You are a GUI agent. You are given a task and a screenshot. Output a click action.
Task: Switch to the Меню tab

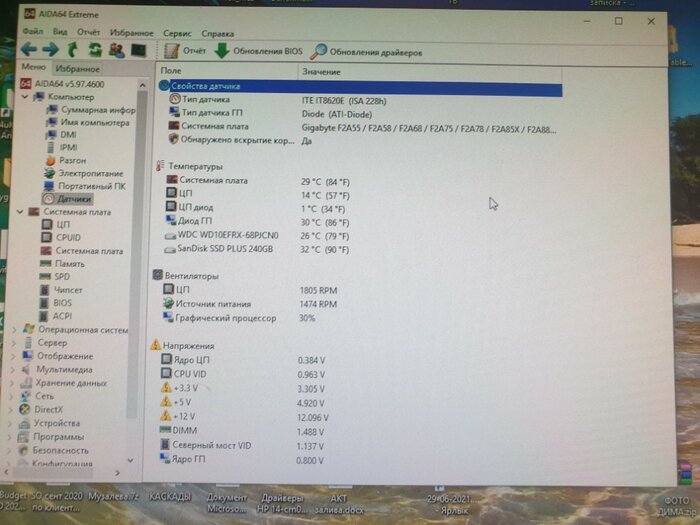33,67
